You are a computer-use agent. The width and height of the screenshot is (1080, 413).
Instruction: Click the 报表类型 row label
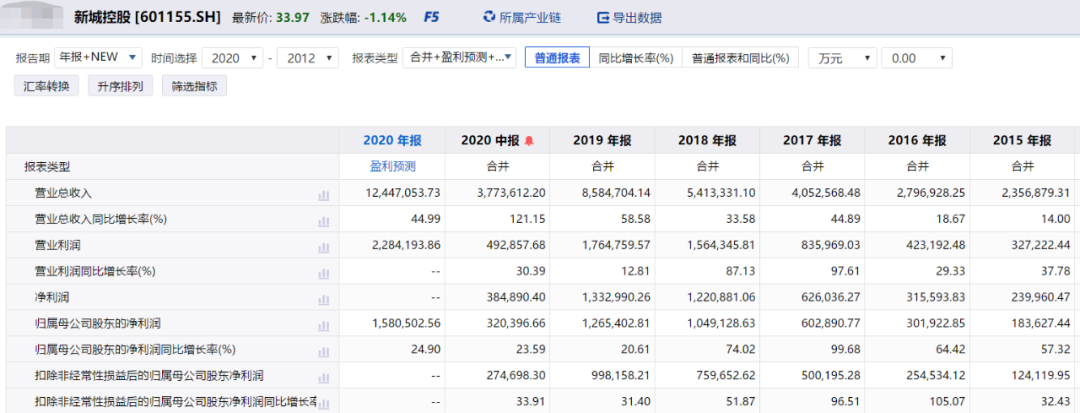point(47,167)
